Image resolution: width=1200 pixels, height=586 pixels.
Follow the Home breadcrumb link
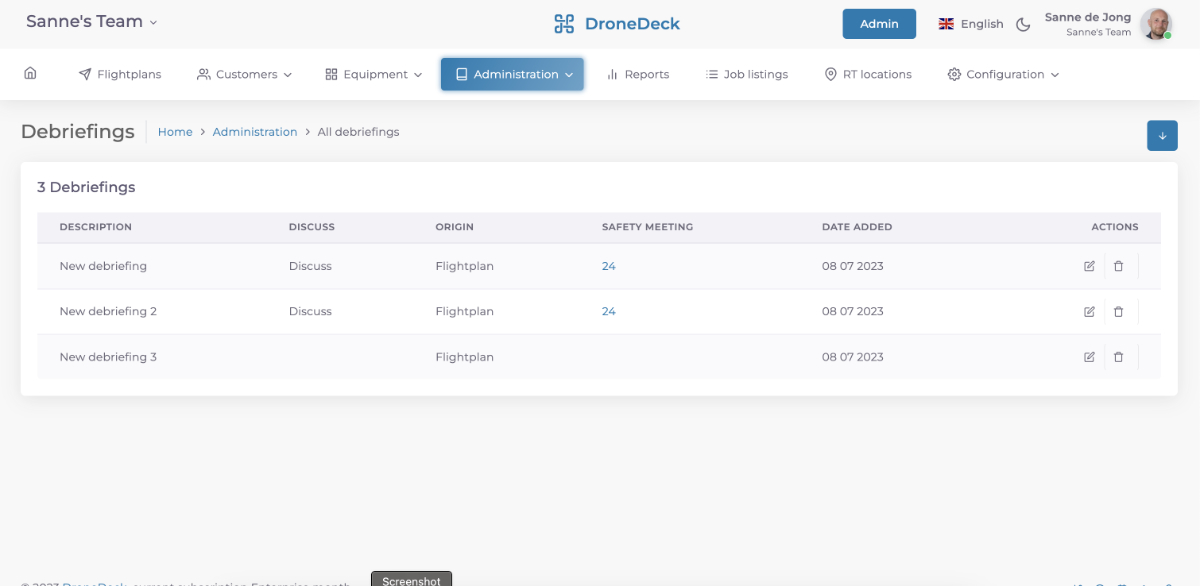coord(175,132)
